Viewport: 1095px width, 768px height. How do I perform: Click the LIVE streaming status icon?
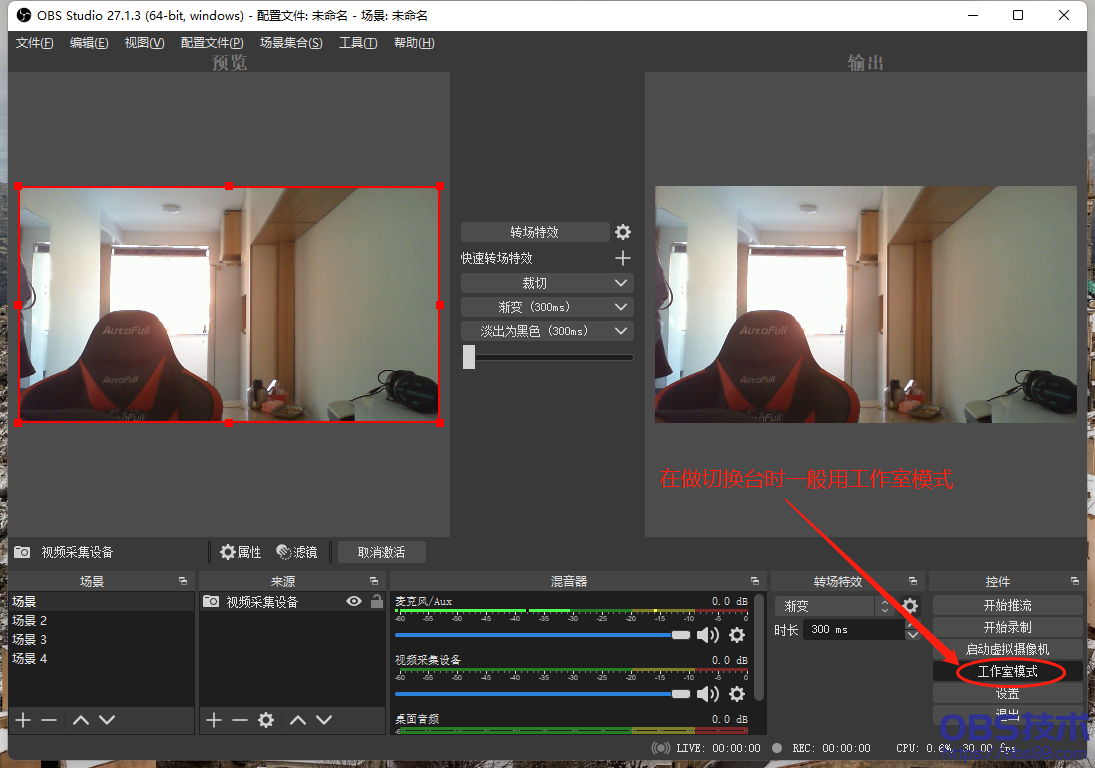661,748
